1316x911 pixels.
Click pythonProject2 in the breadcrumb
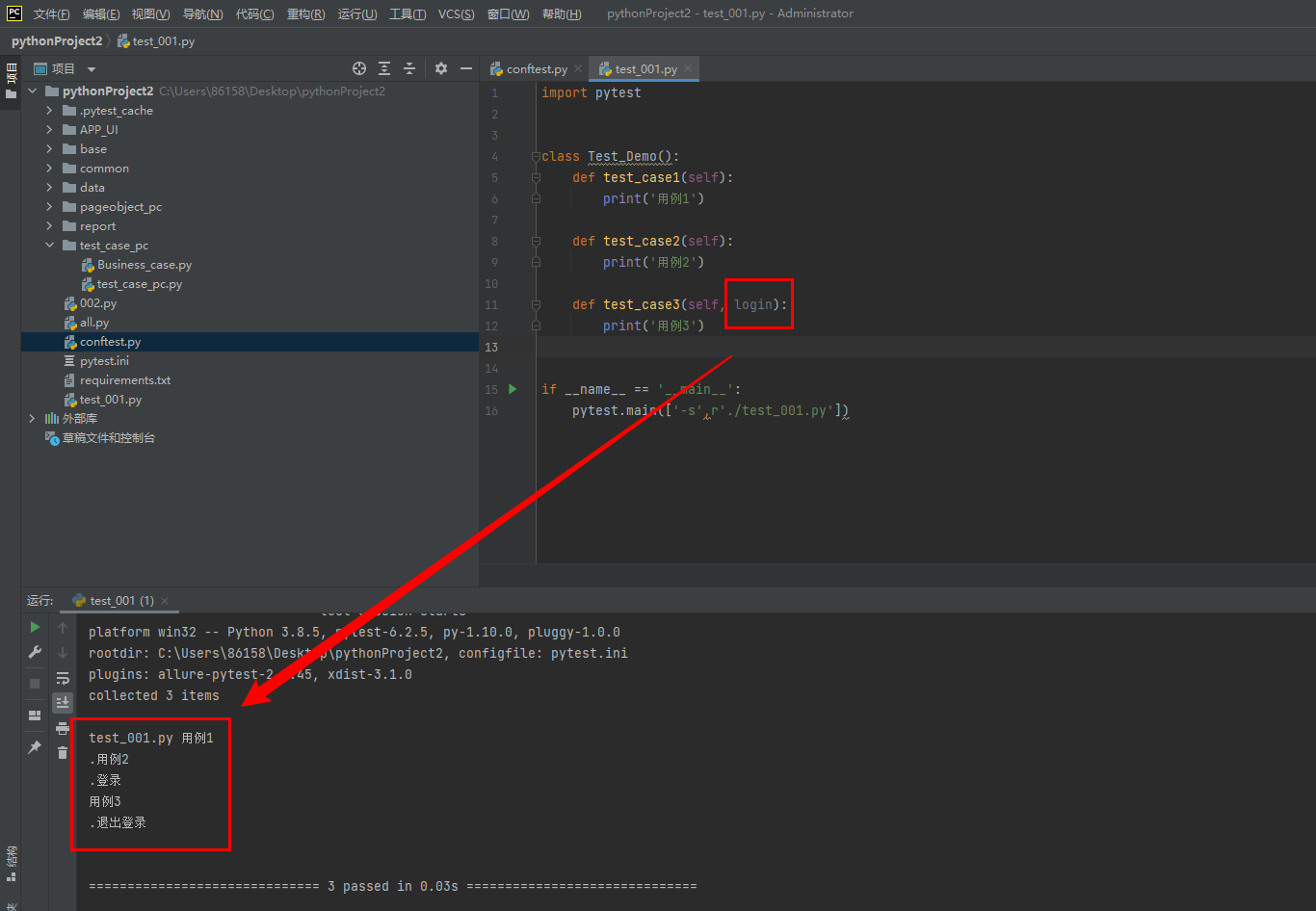pyautogui.click(x=57, y=41)
